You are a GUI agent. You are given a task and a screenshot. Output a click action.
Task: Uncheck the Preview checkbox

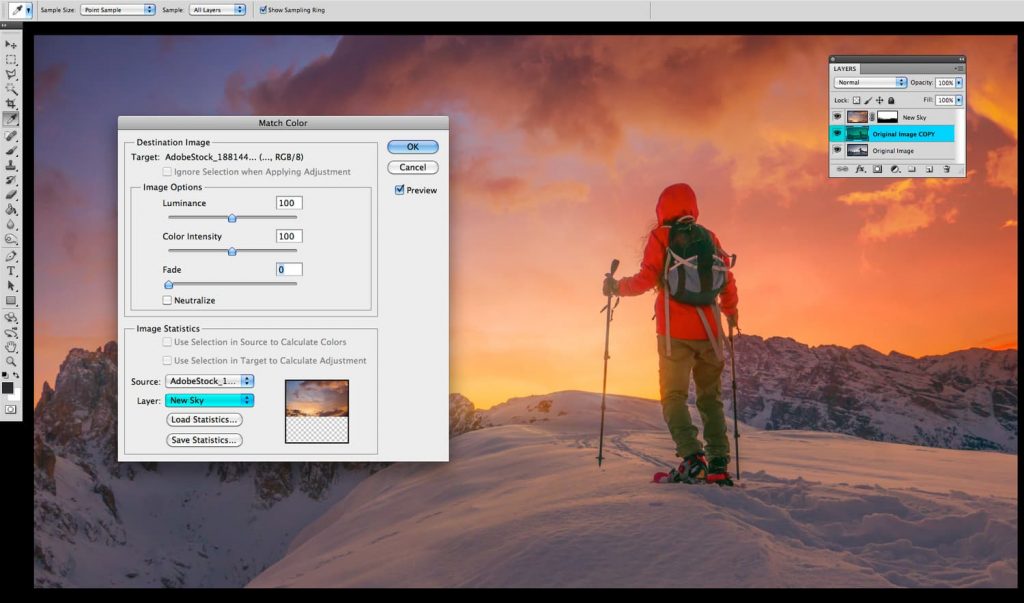tap(400, 190)
